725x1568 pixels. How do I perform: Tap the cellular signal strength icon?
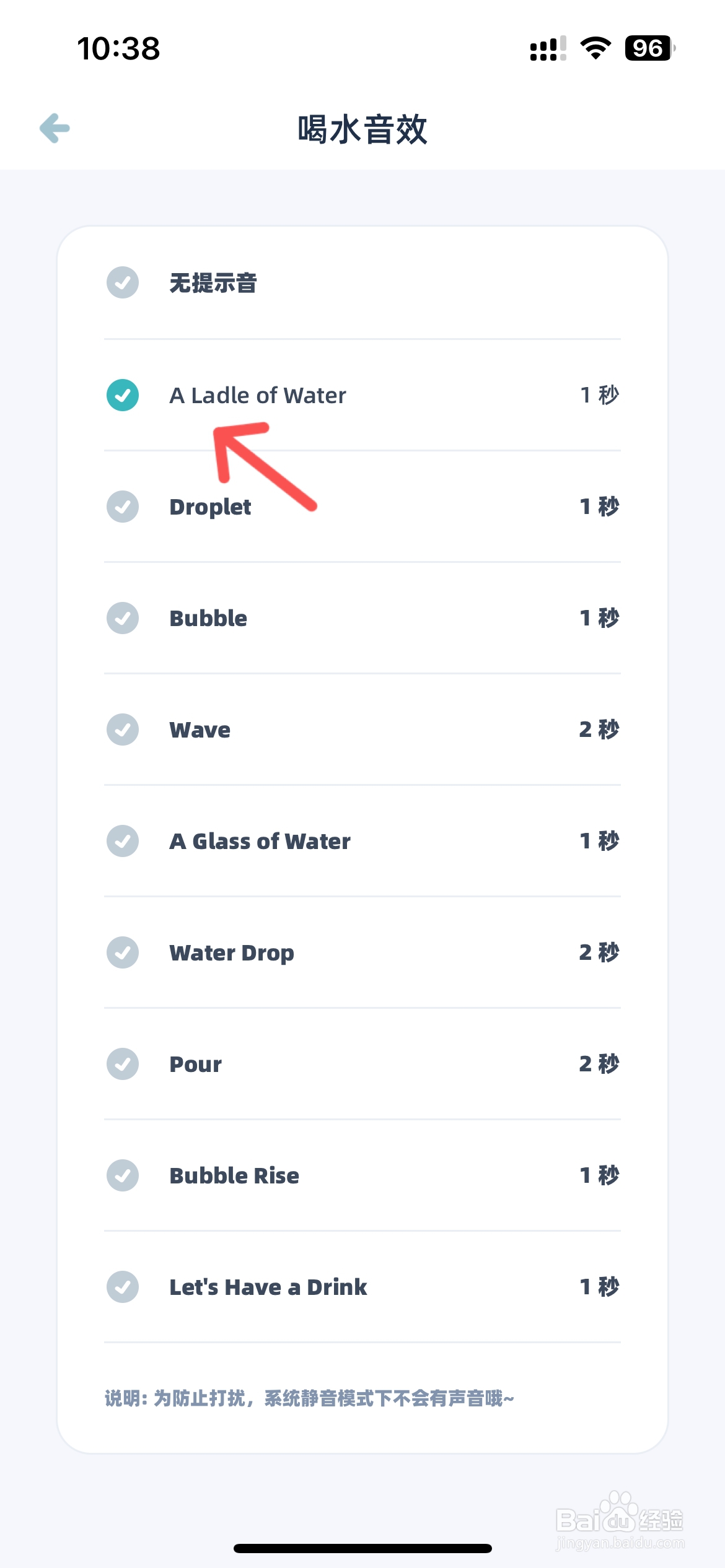548,48
